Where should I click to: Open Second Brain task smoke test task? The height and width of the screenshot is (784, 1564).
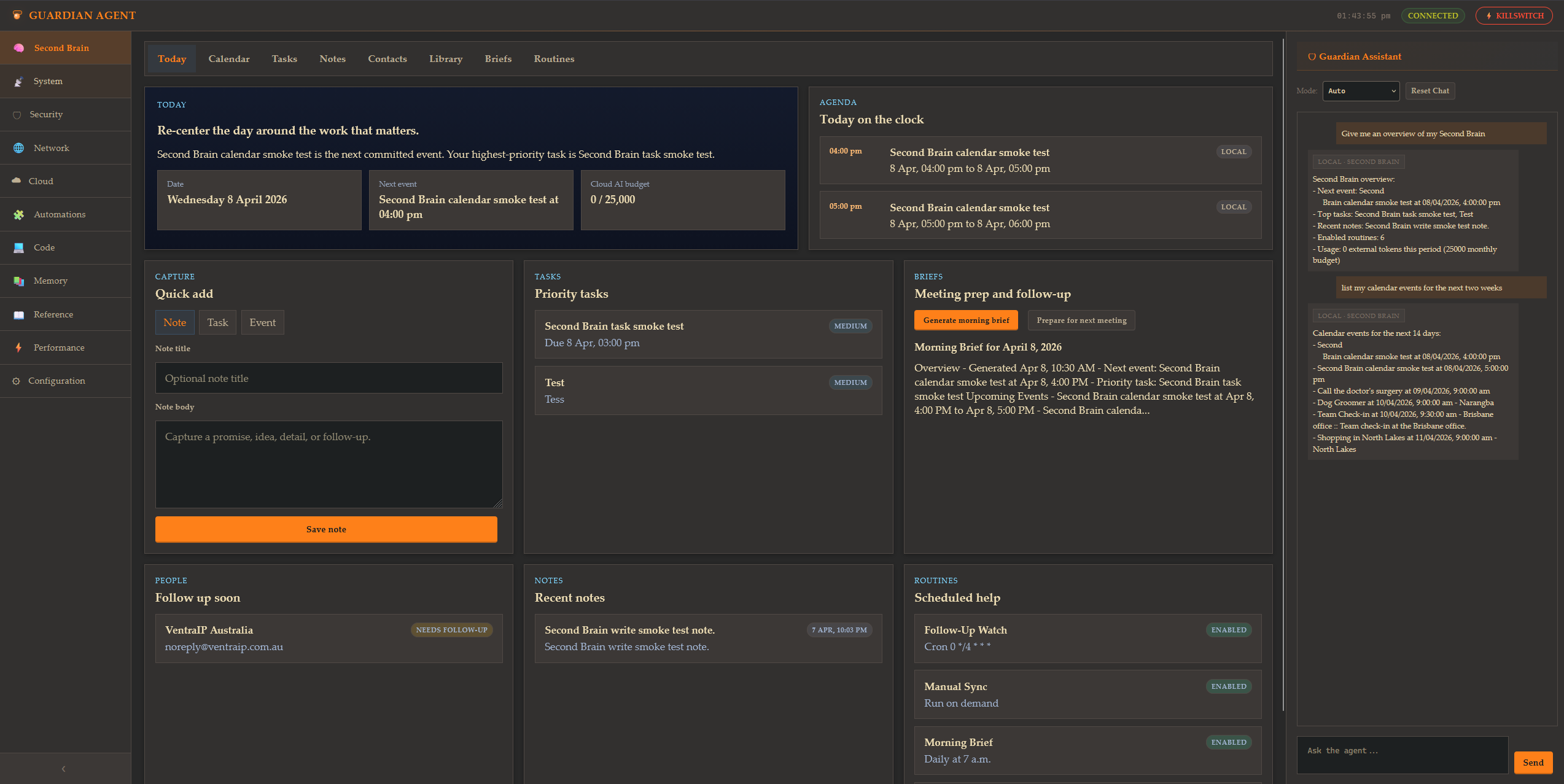[x=708, y=335]
